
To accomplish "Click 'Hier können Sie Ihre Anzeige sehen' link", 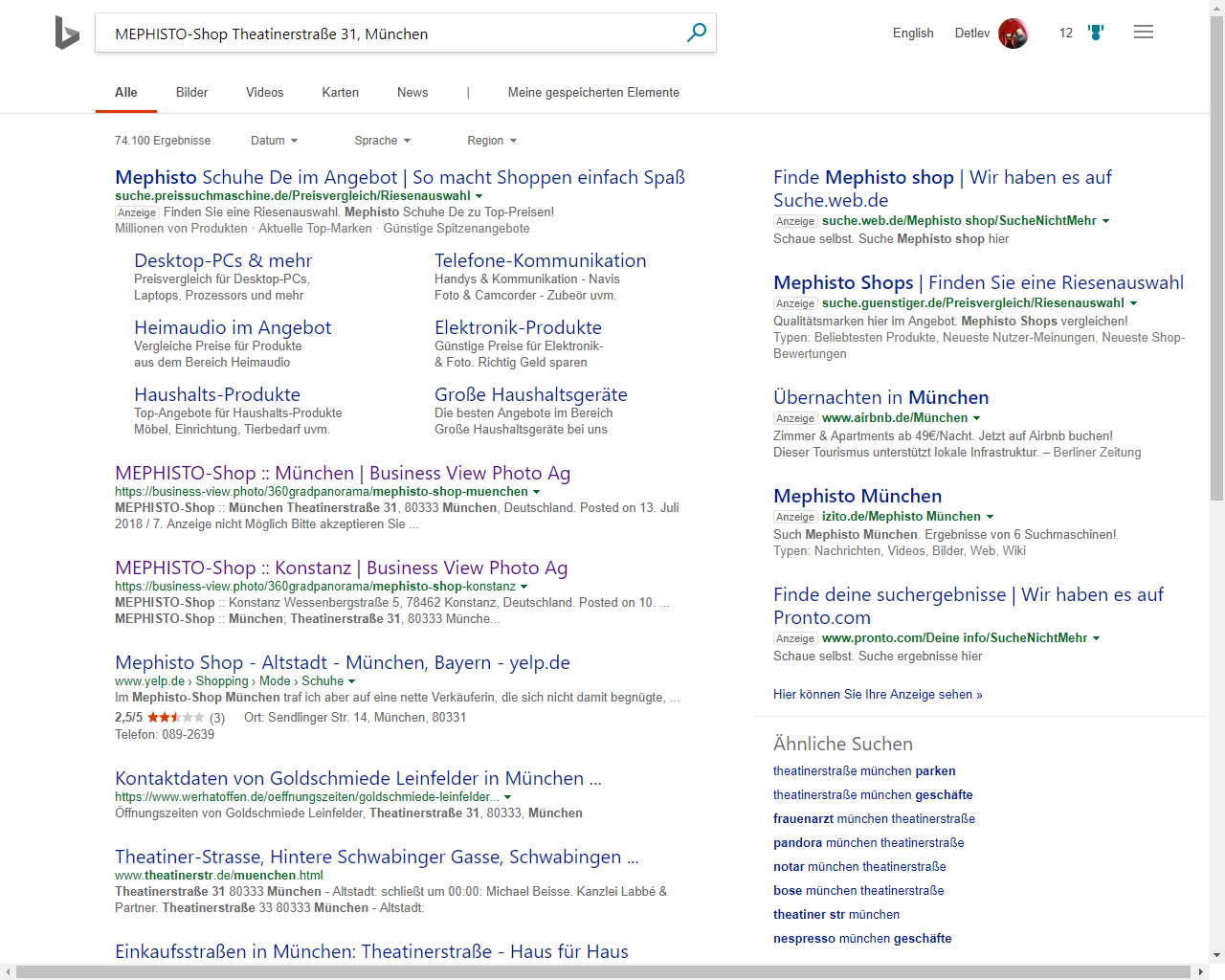I will (878, 695).
